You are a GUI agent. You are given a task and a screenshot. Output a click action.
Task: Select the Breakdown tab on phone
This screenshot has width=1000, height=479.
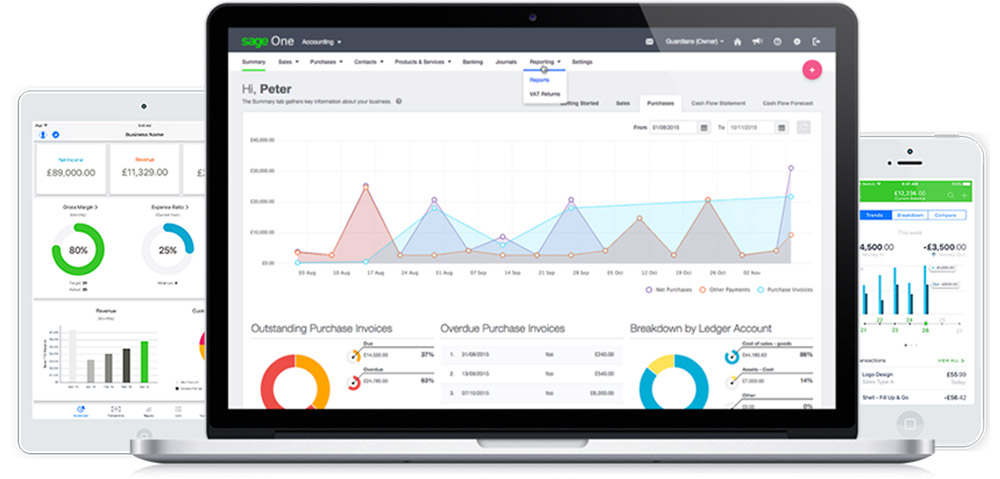pos(910,215)
